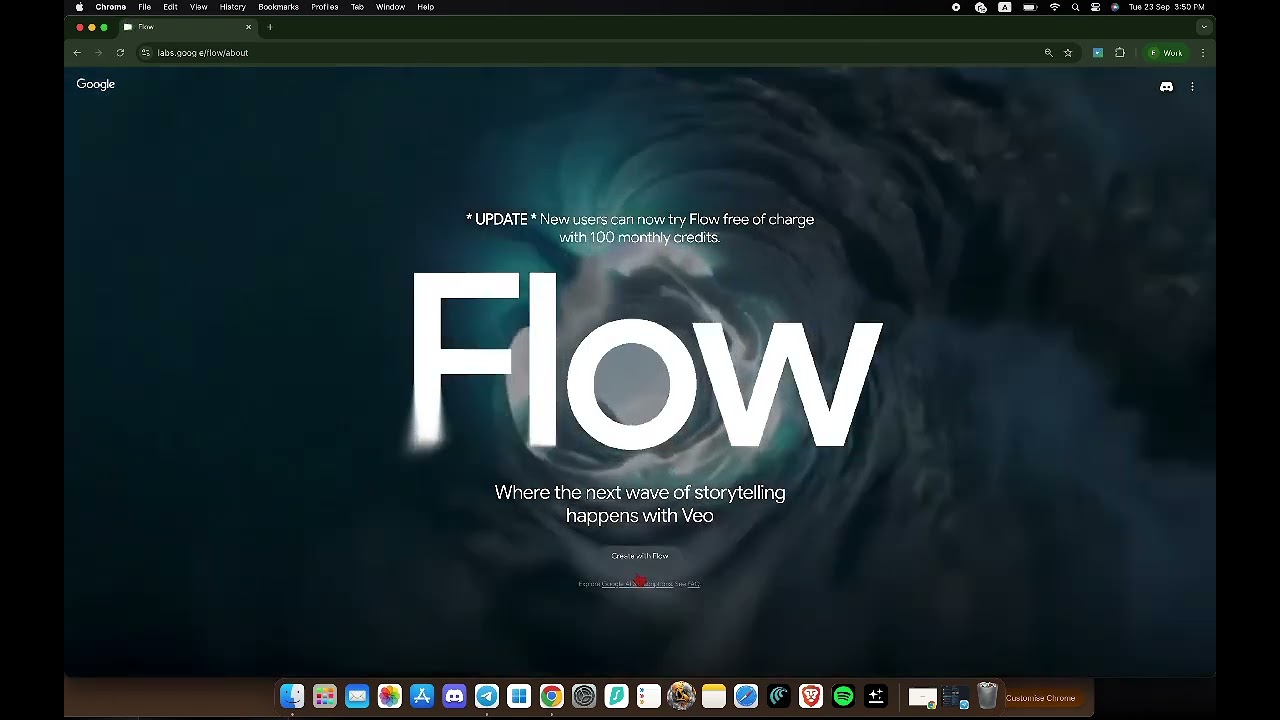1280x720 pixels.
Task: Open Mail from the Dock
Action: click(x=357, y=696)
